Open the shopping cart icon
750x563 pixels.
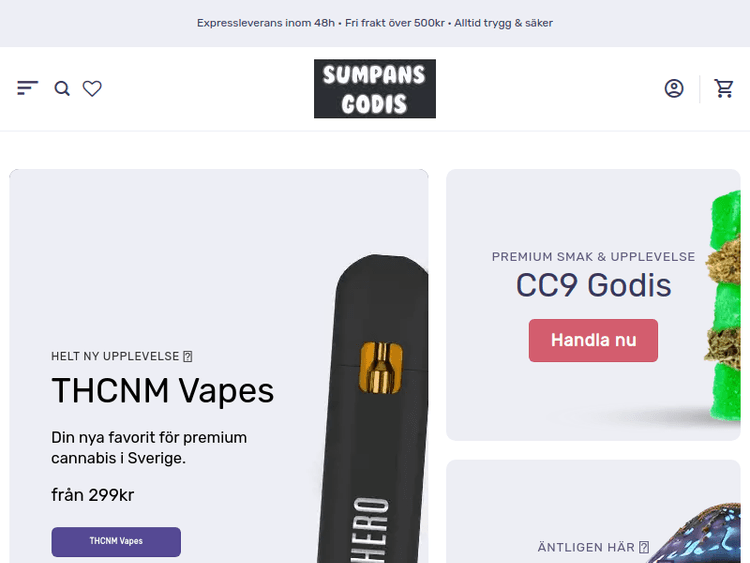point(724,88)
